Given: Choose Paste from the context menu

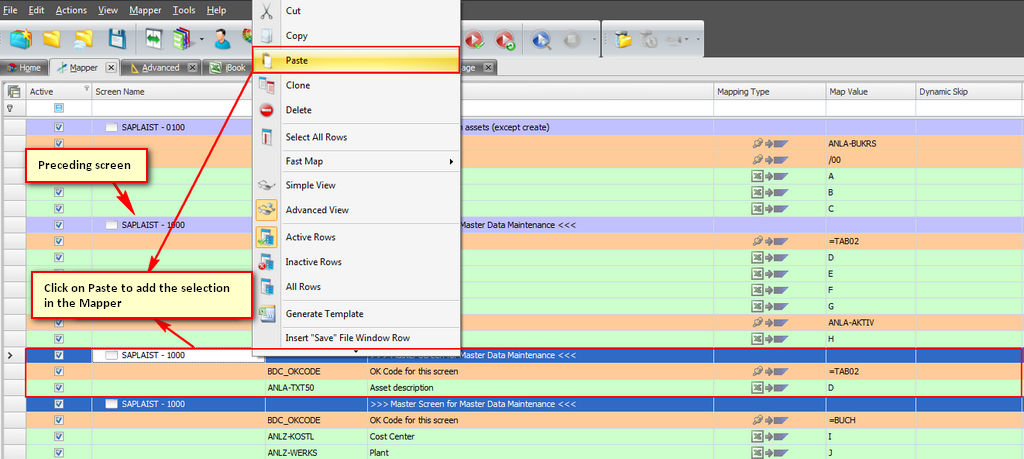Looking at the screenshot, I should 297,61.
